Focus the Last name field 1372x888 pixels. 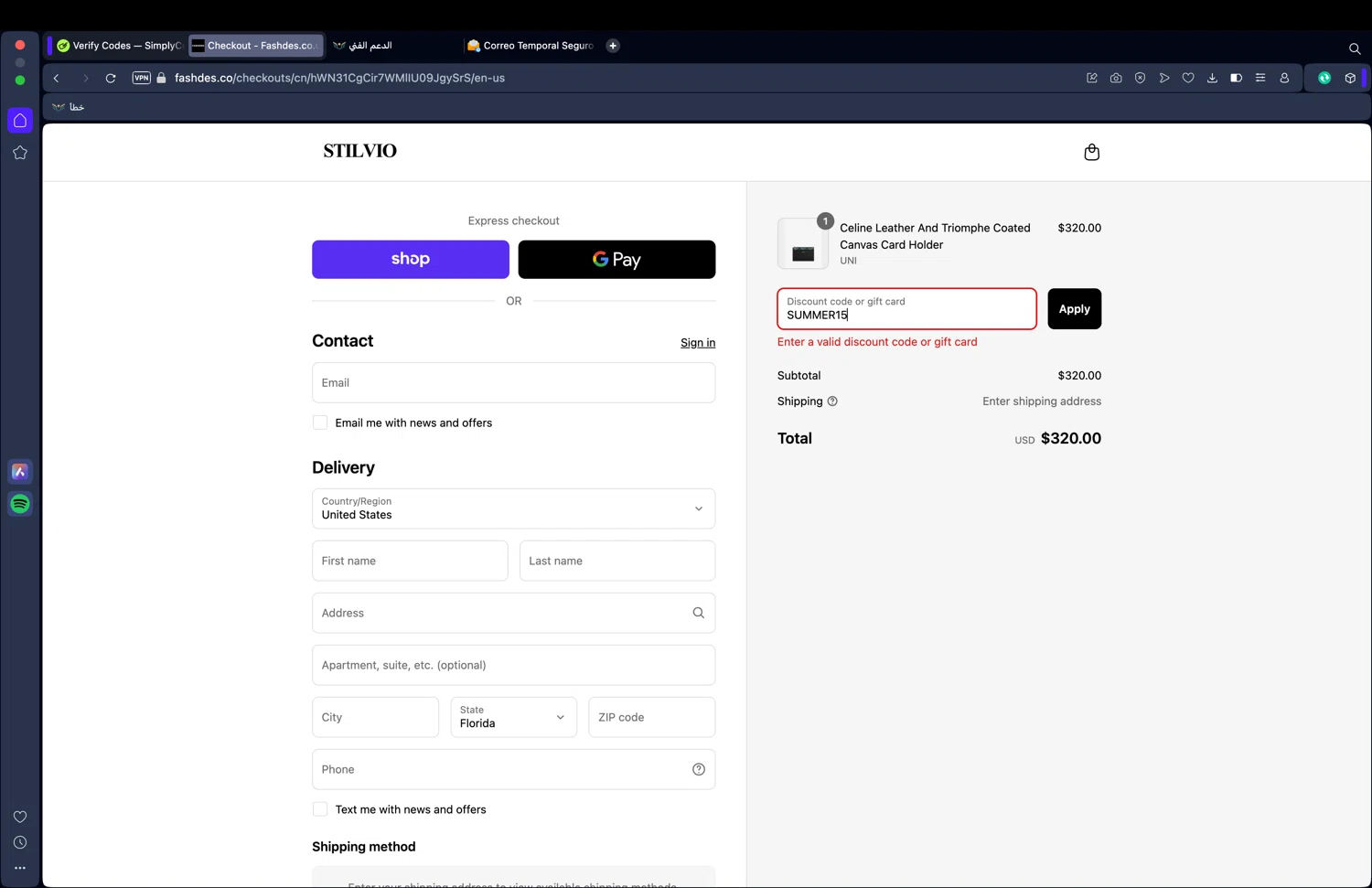point(617,561)
